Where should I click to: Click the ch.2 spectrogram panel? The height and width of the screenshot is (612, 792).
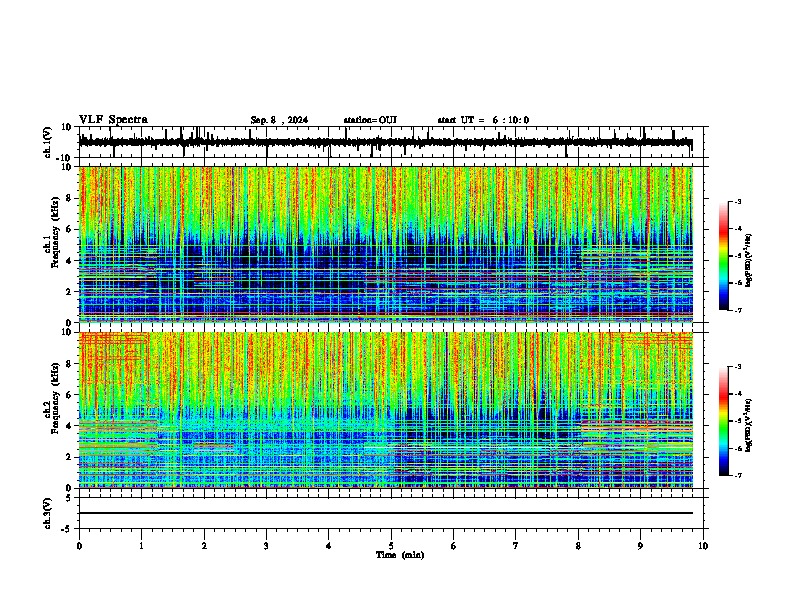(386, 410)
